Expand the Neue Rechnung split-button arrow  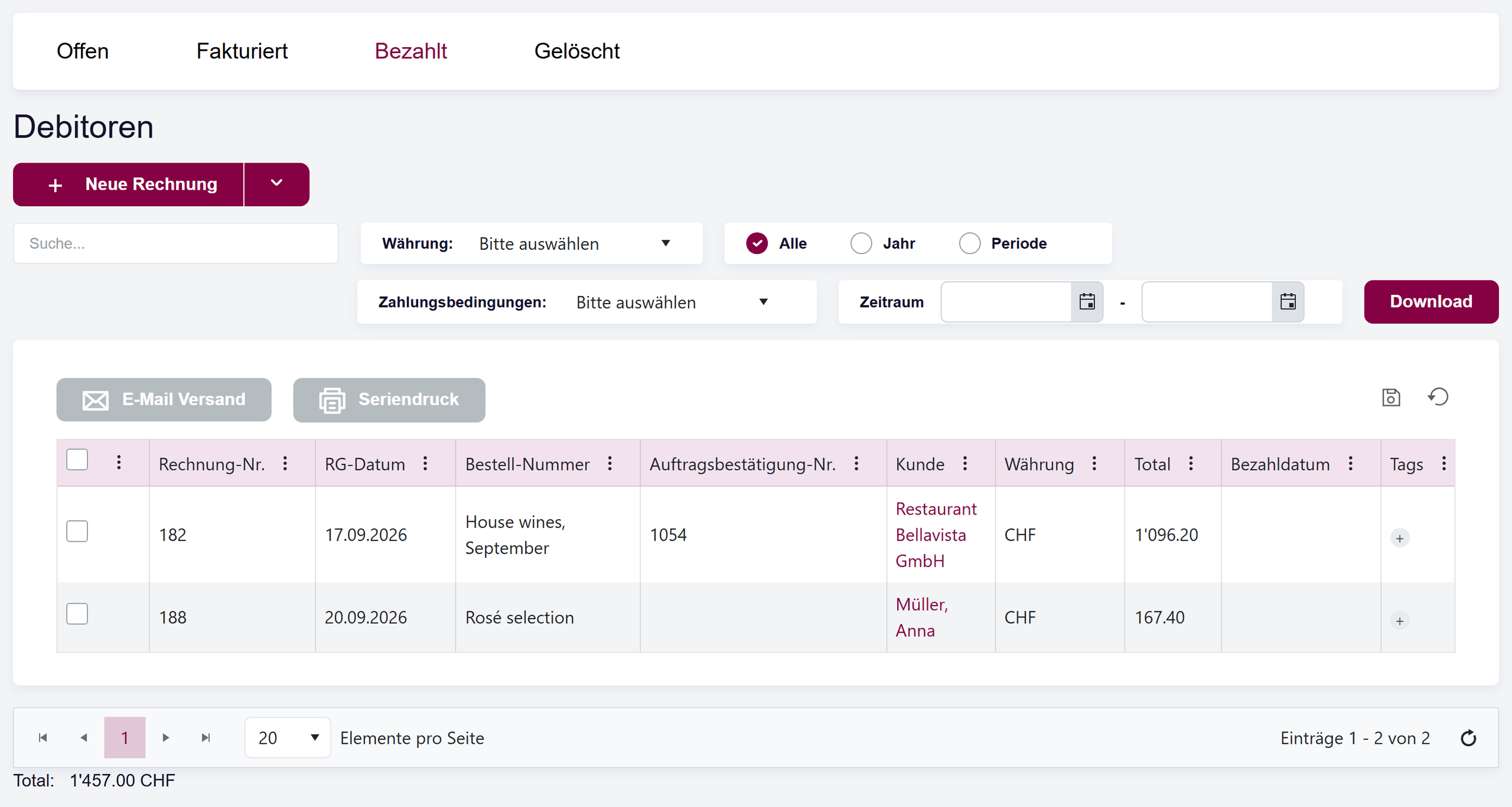[x=276, y=184]
